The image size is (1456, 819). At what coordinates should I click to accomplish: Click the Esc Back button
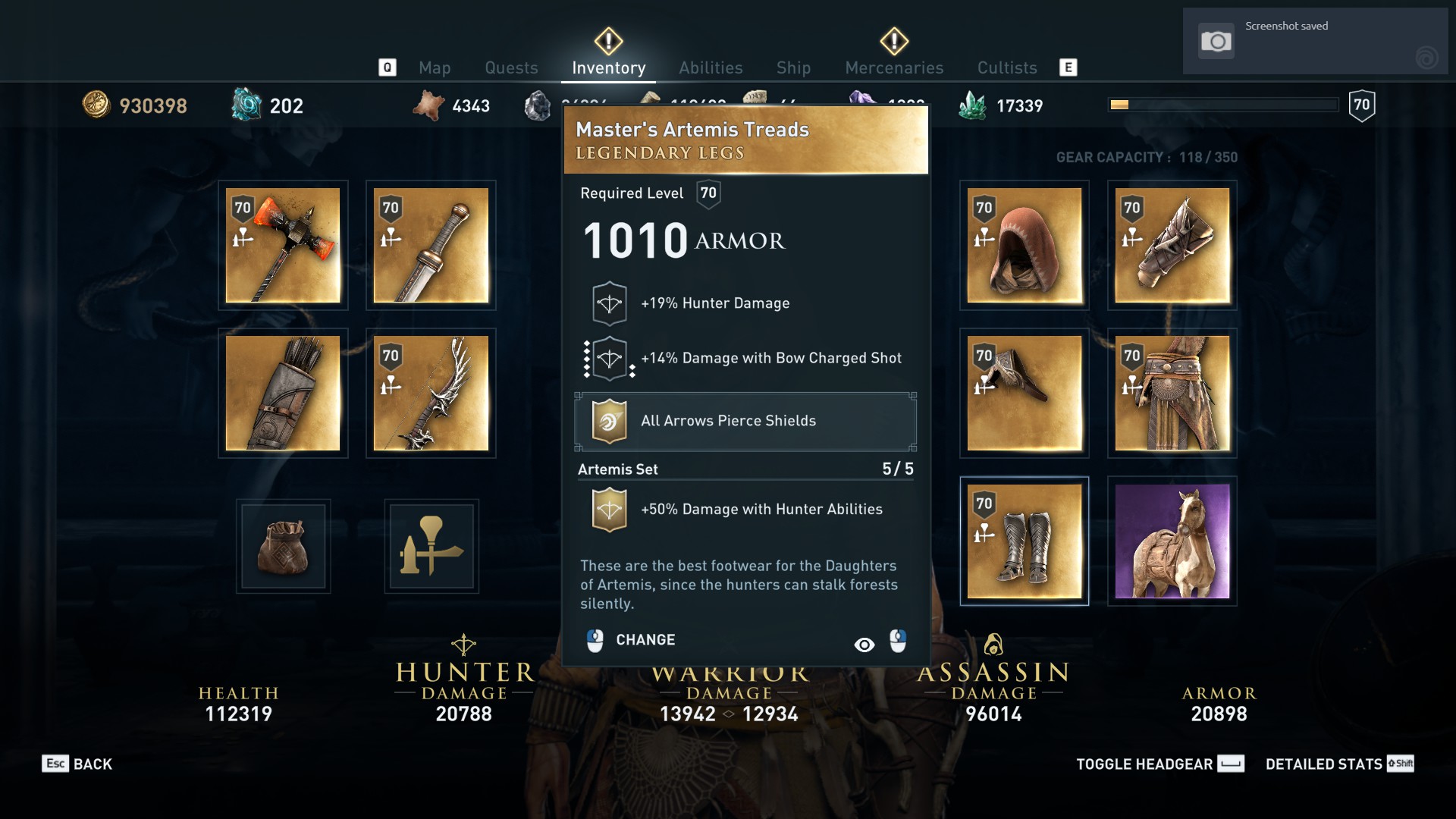tap(77, 764)
